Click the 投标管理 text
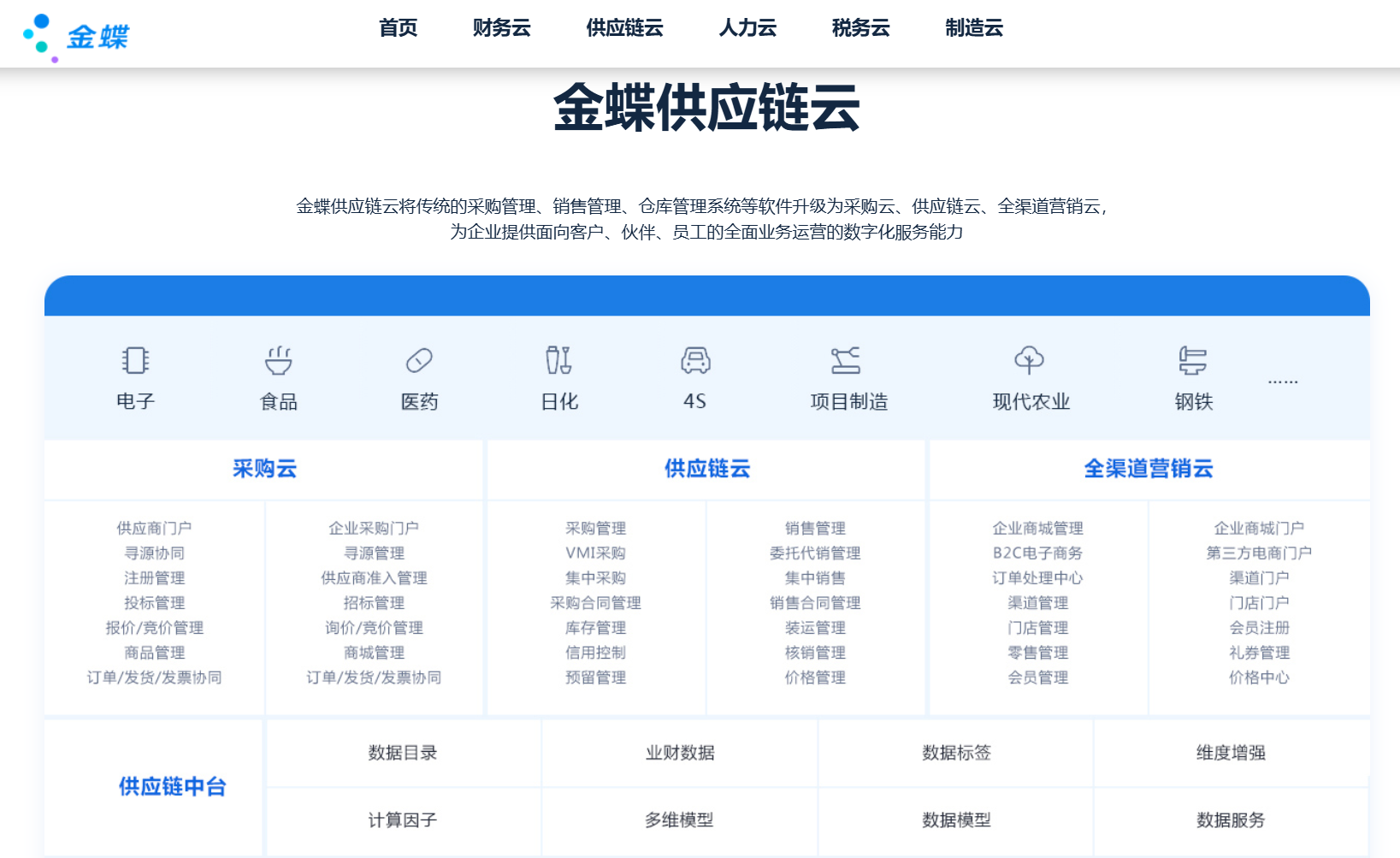 tap(155, 603)
